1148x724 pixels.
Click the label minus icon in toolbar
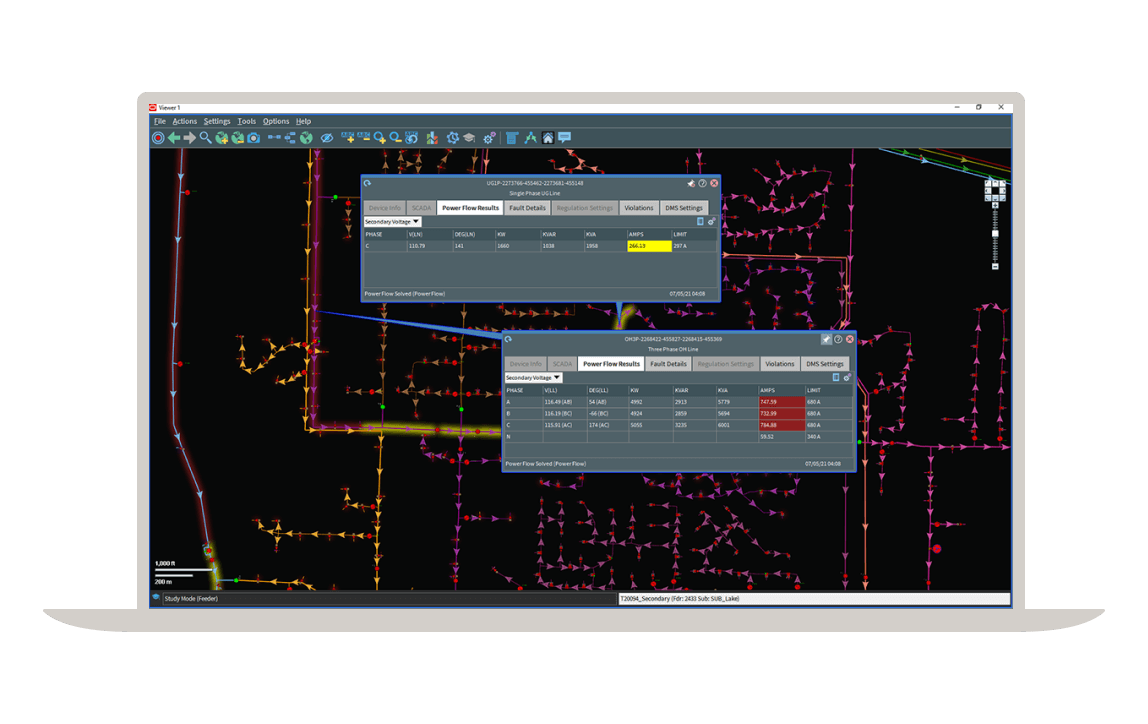(364, 137)
